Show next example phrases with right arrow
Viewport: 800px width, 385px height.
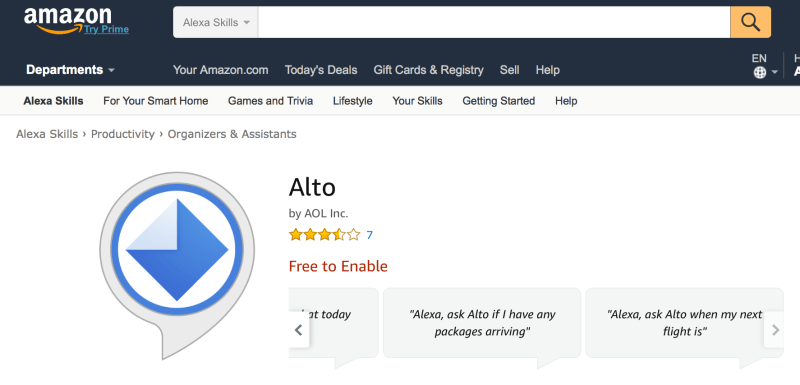(774, 330)
